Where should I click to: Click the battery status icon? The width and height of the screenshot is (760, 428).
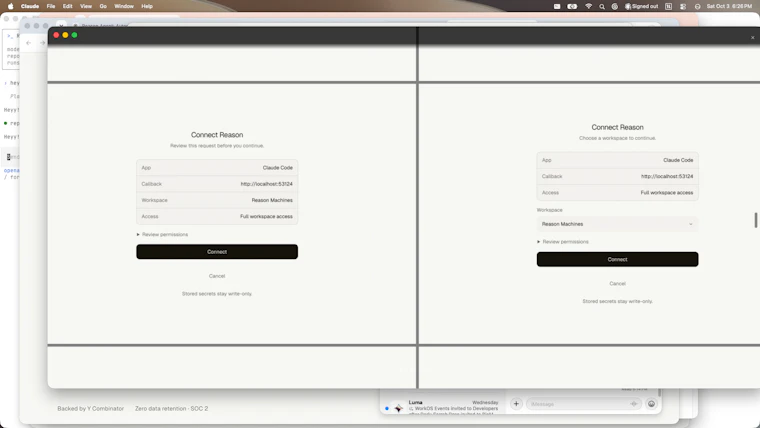572,6
